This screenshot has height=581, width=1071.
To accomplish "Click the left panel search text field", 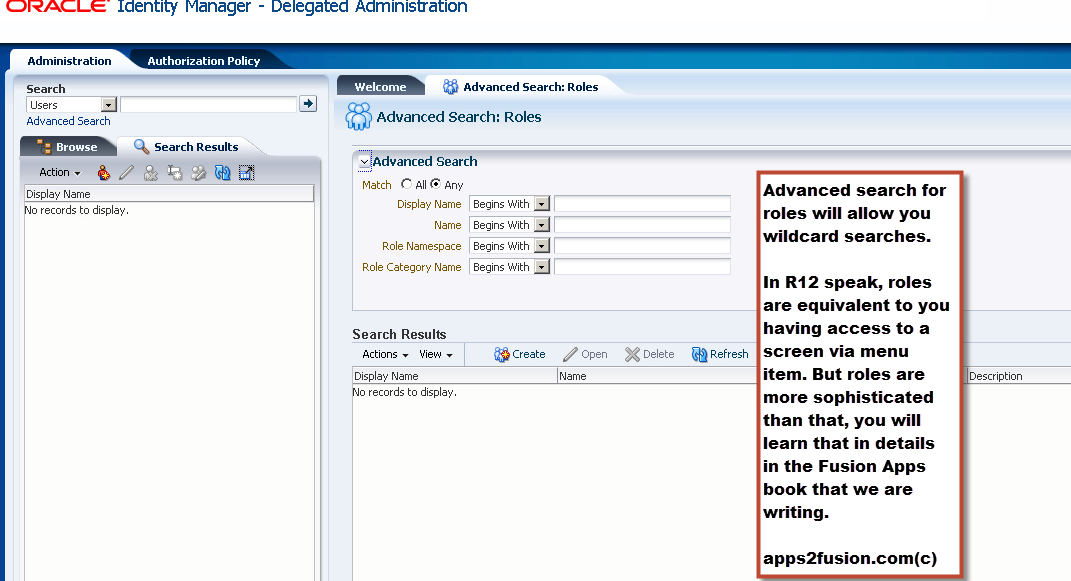I will pos(208,104).
